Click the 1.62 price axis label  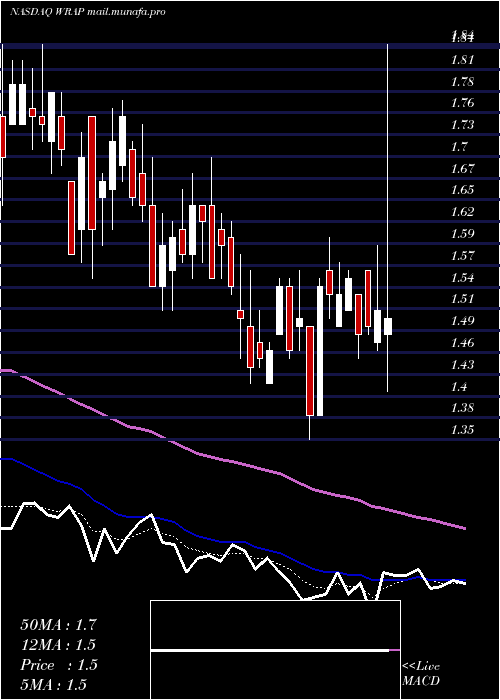point(462,212)
